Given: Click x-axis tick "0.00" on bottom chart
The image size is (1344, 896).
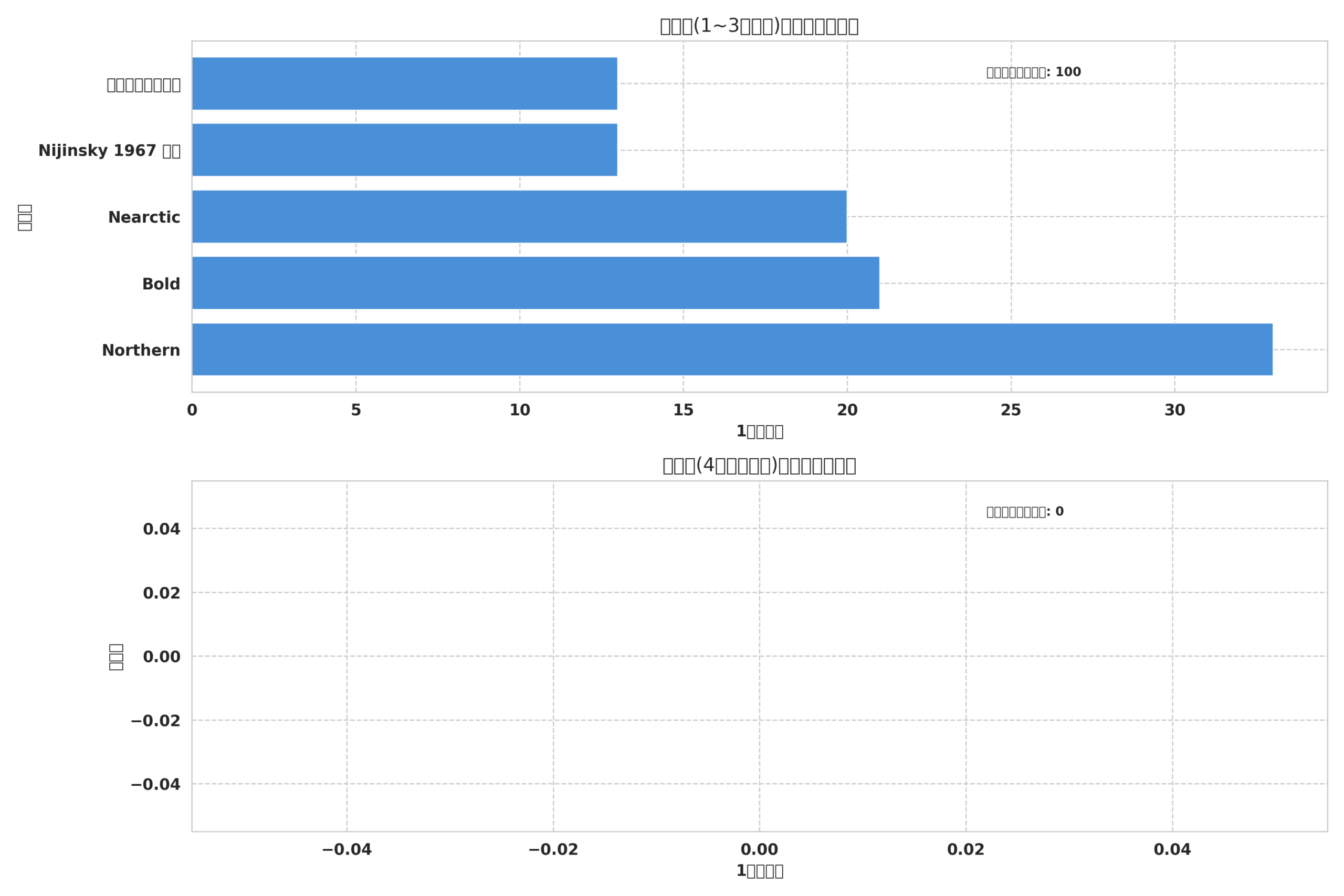Looking at the screenshot, I should tap(760, 850).
